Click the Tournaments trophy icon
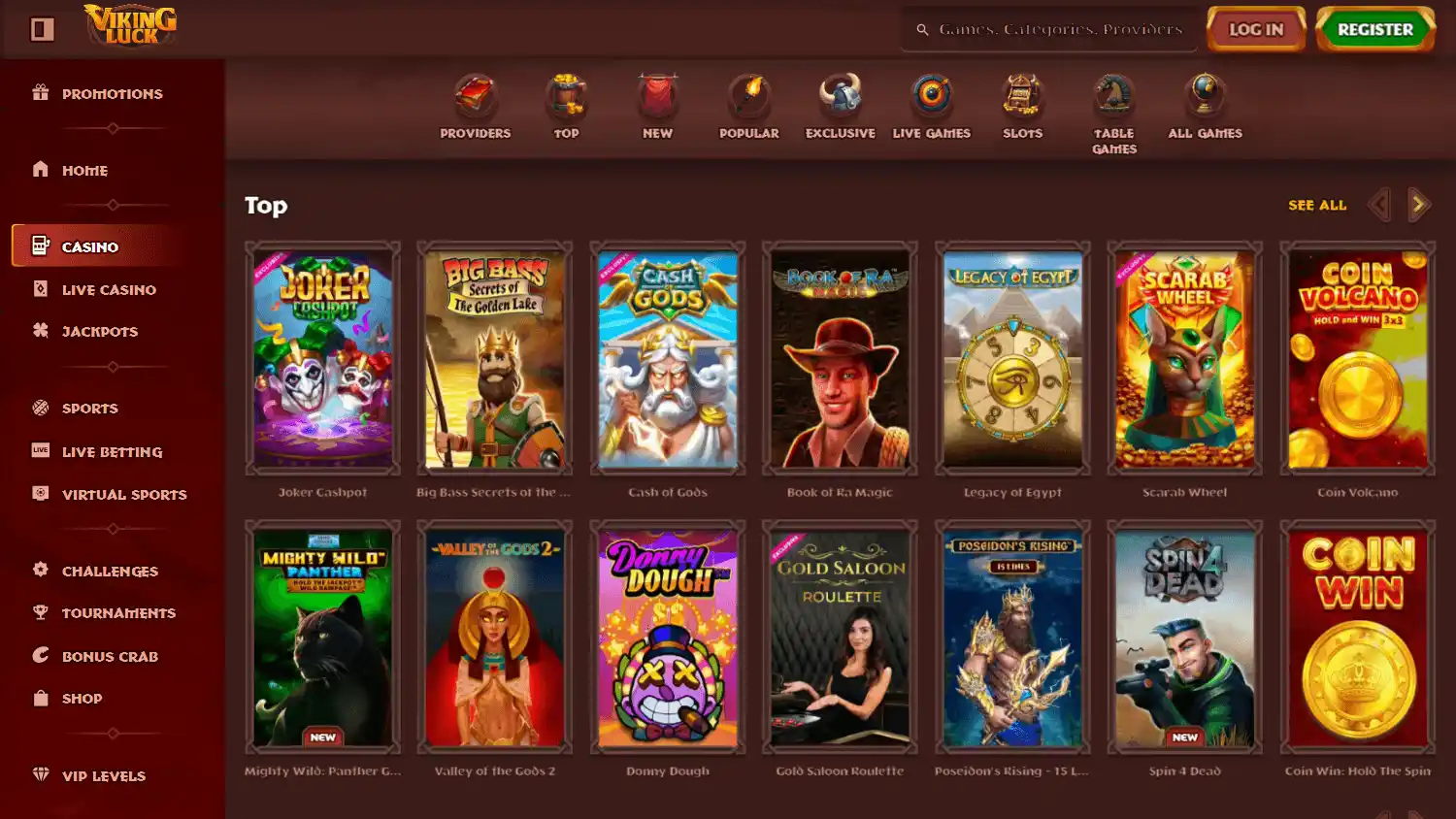 tap(40, 612)
